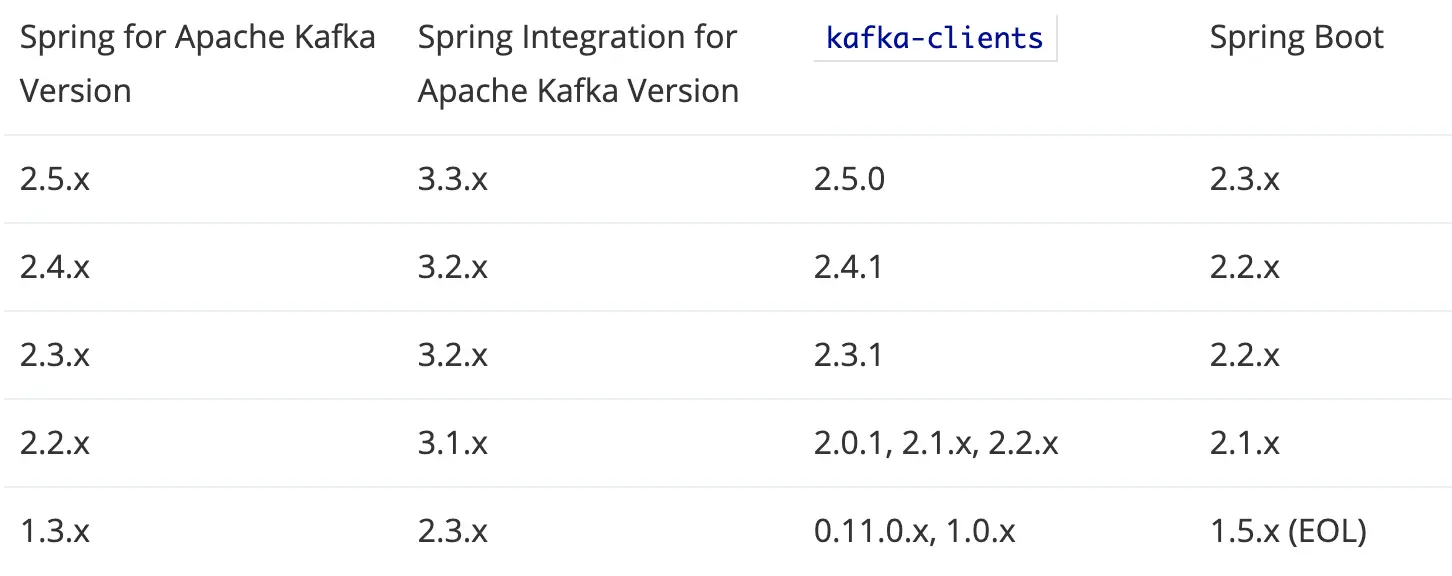Click the 2.3.x Spring Integration cell
1452x576 pixels.
[x=453, y=532]
